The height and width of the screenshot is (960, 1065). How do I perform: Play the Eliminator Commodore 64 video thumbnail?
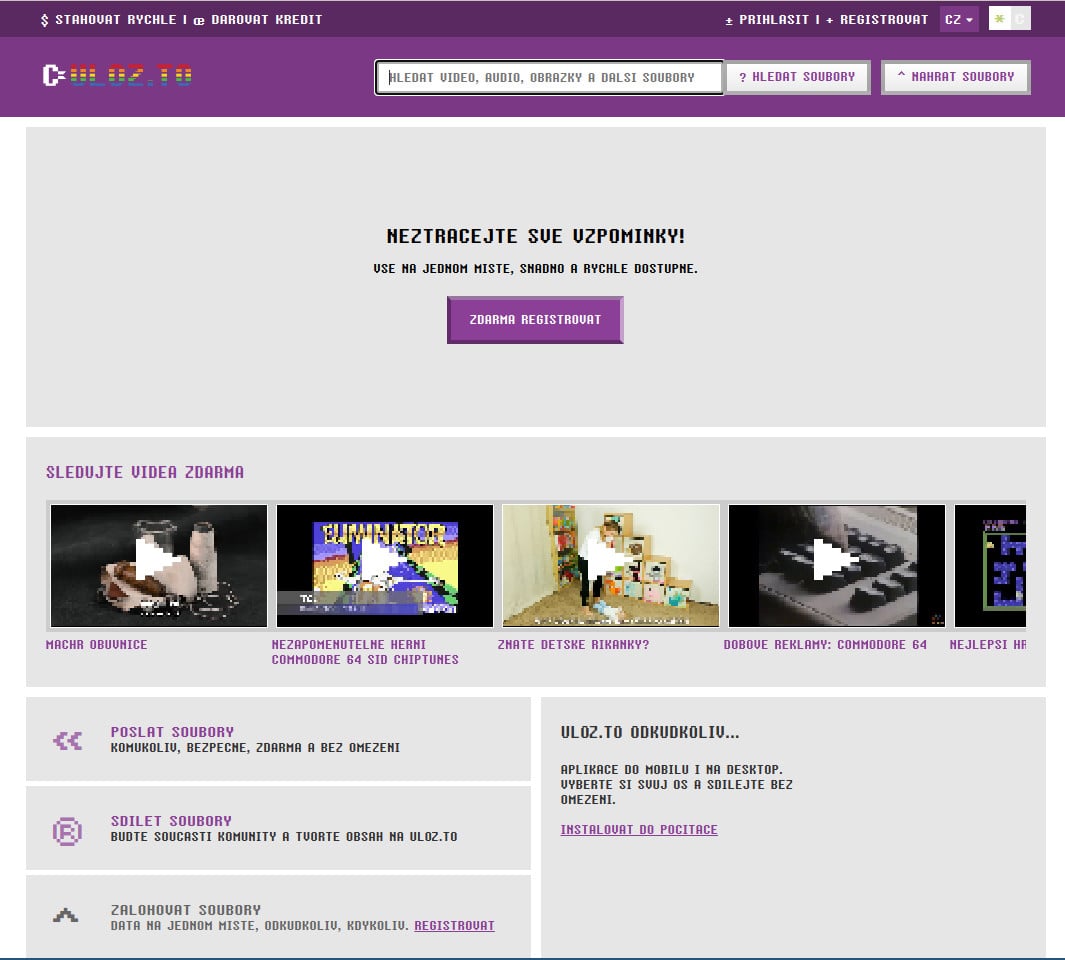click(384, 565)
